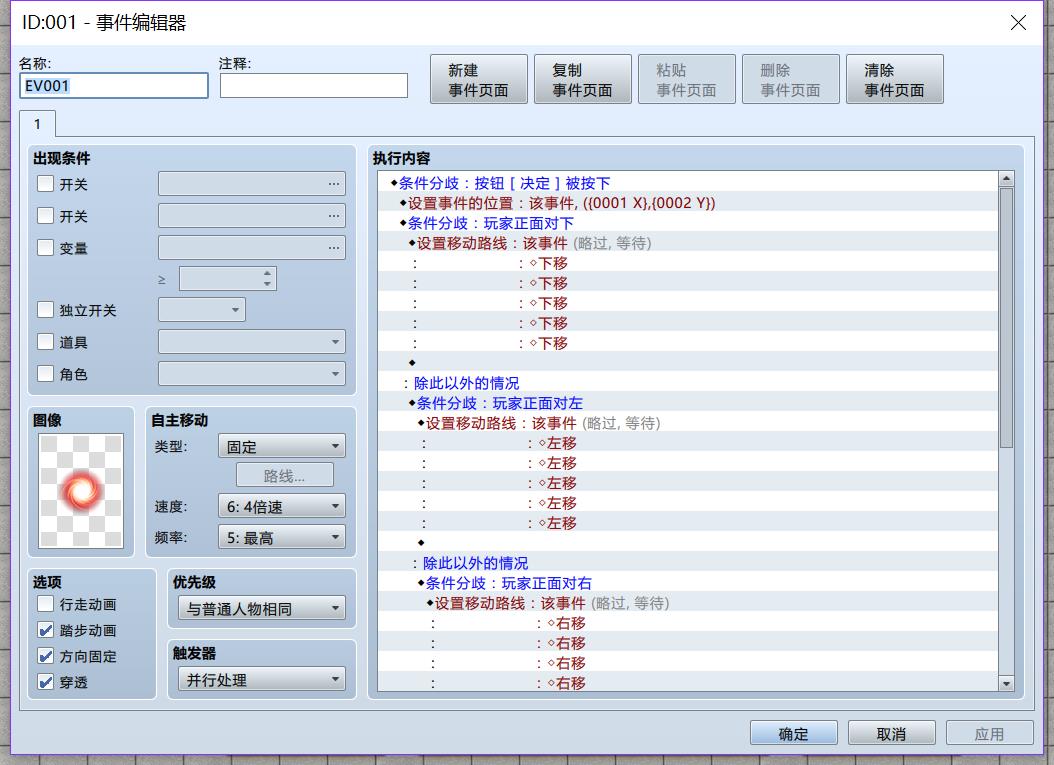
Task: Select the first 下移 move command
Action: coord(688,264)
